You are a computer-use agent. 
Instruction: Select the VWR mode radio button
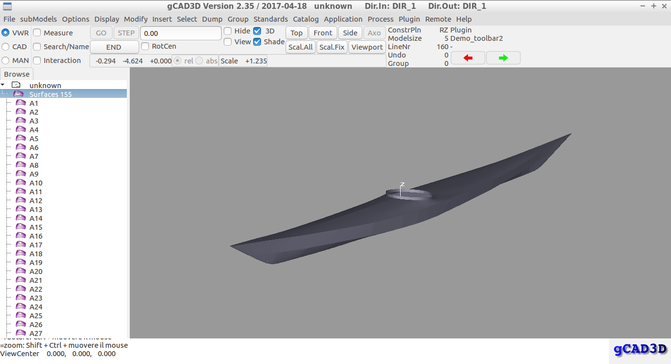[x=6, y=33]
